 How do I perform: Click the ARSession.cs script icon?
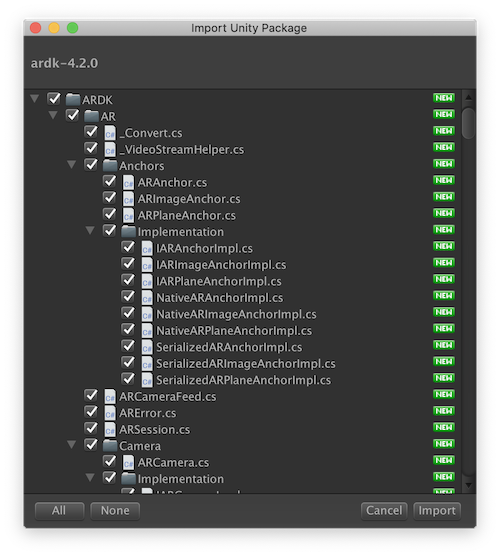110,430
